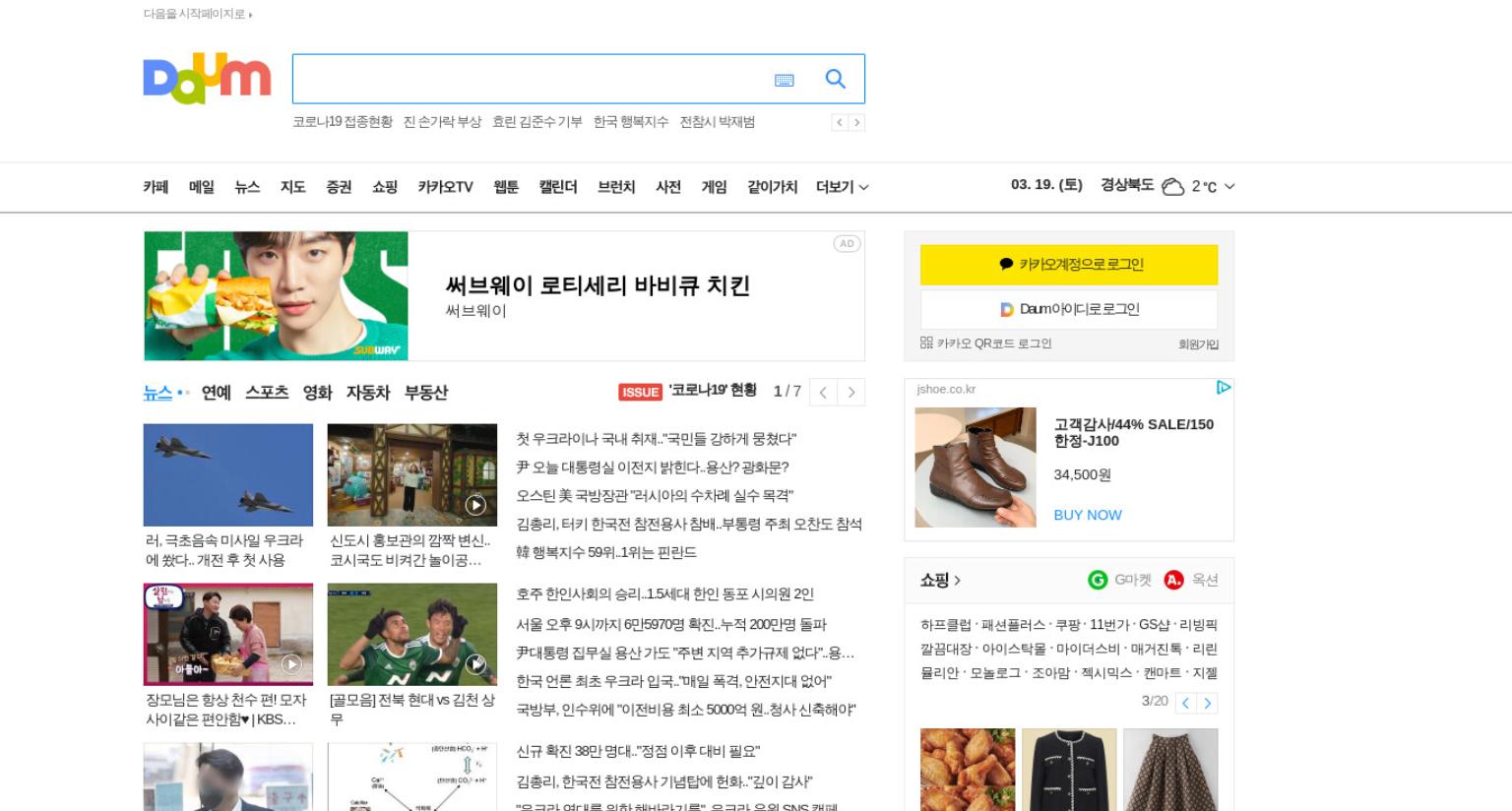The image size is (1512, 811).
Task: Open the black jacket shopping thumbnail
Action: pos(1069,770)
